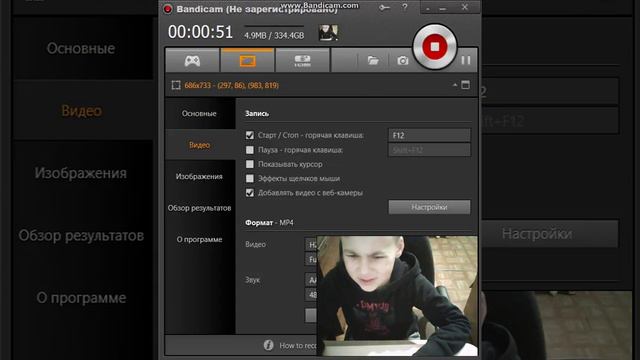This screenshot has width=640, height=360.
Task: Toggle Добавлять видео с веб-камеры checkbox
Action: point(250,193)
